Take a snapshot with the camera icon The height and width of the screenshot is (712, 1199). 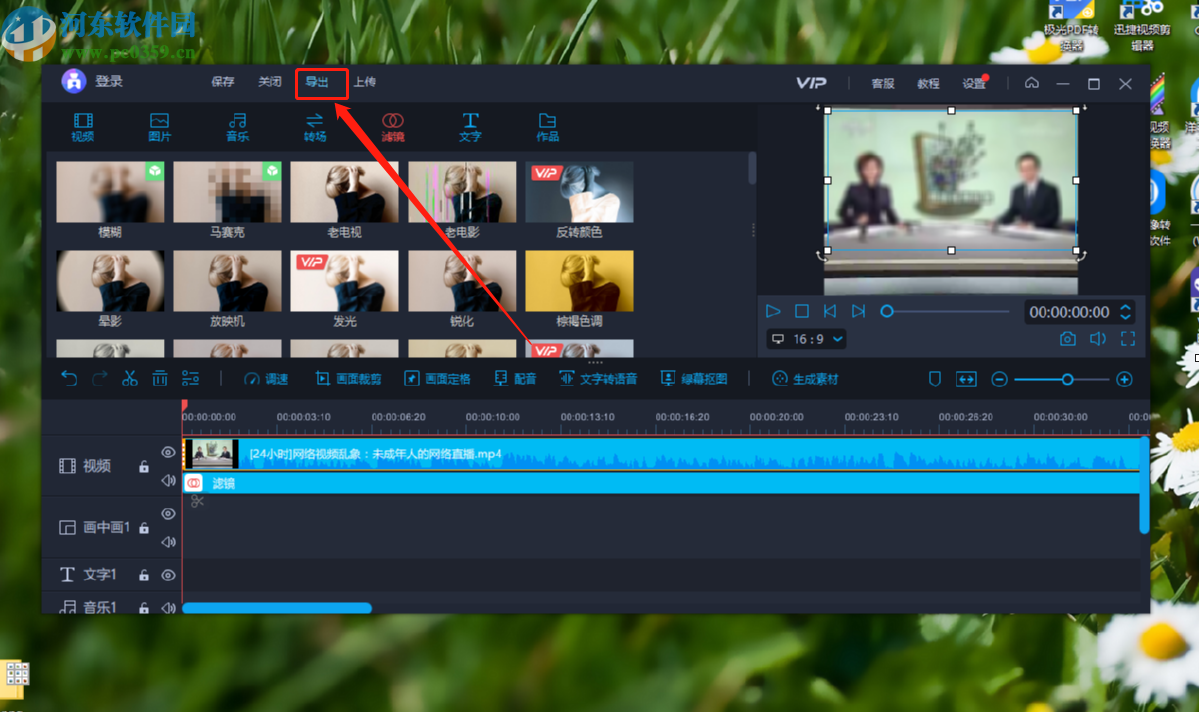click(1068, 339)
